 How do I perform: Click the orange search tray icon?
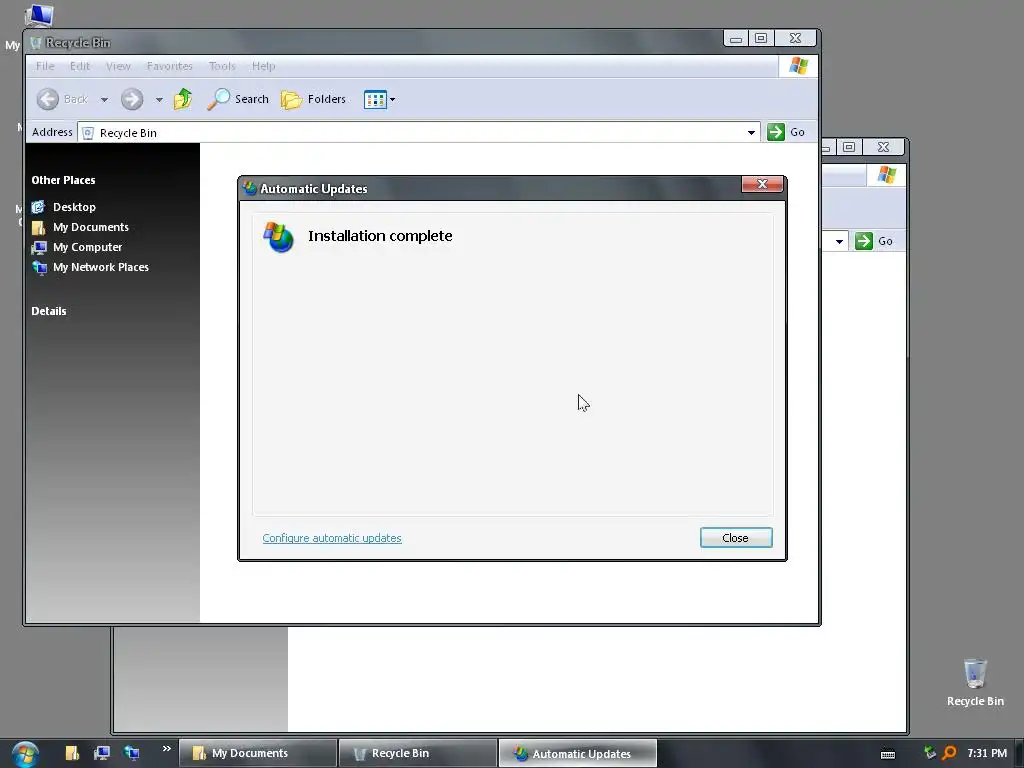[x=950, y=753]
